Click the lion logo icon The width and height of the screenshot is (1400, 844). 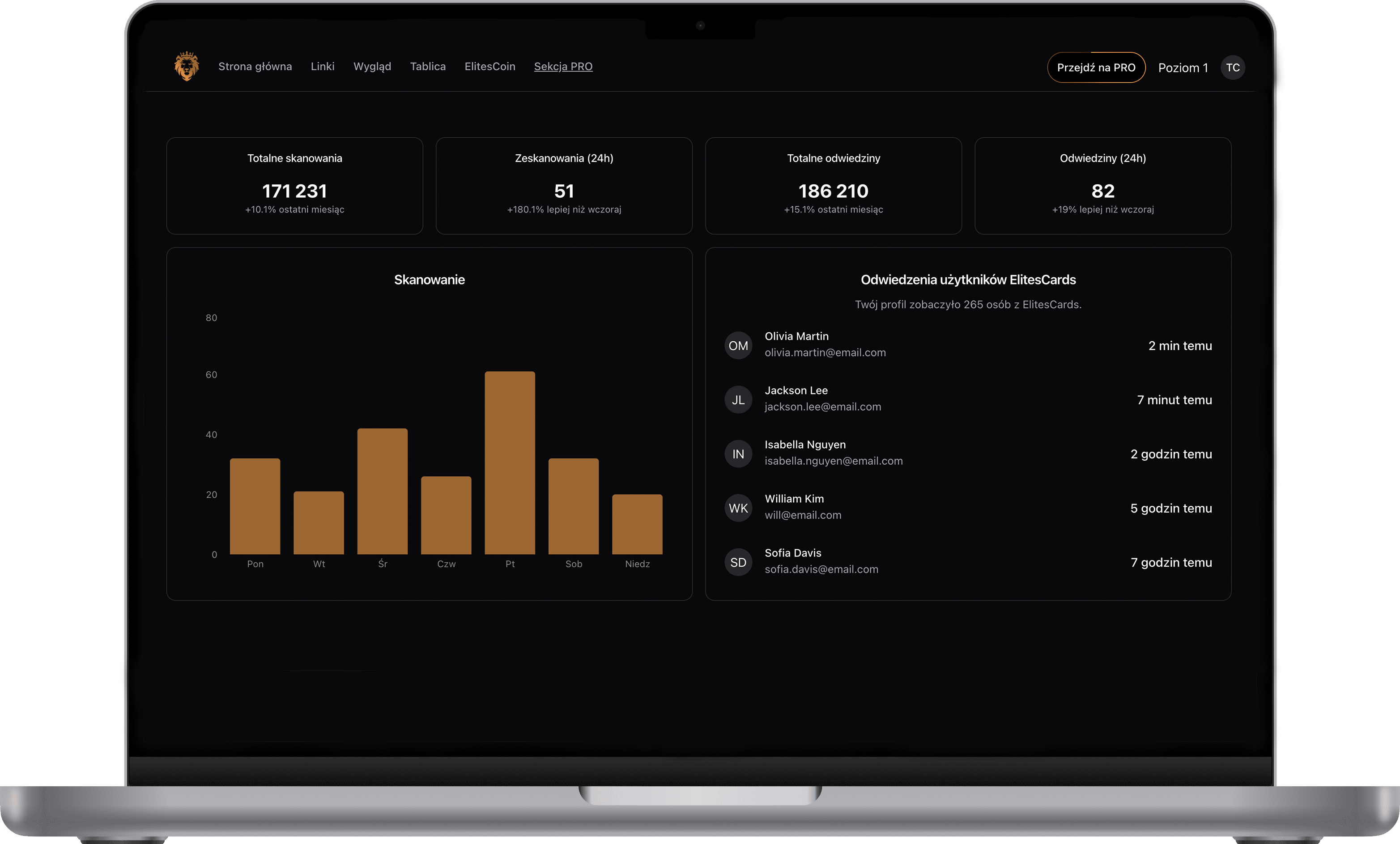pos(187,67)
